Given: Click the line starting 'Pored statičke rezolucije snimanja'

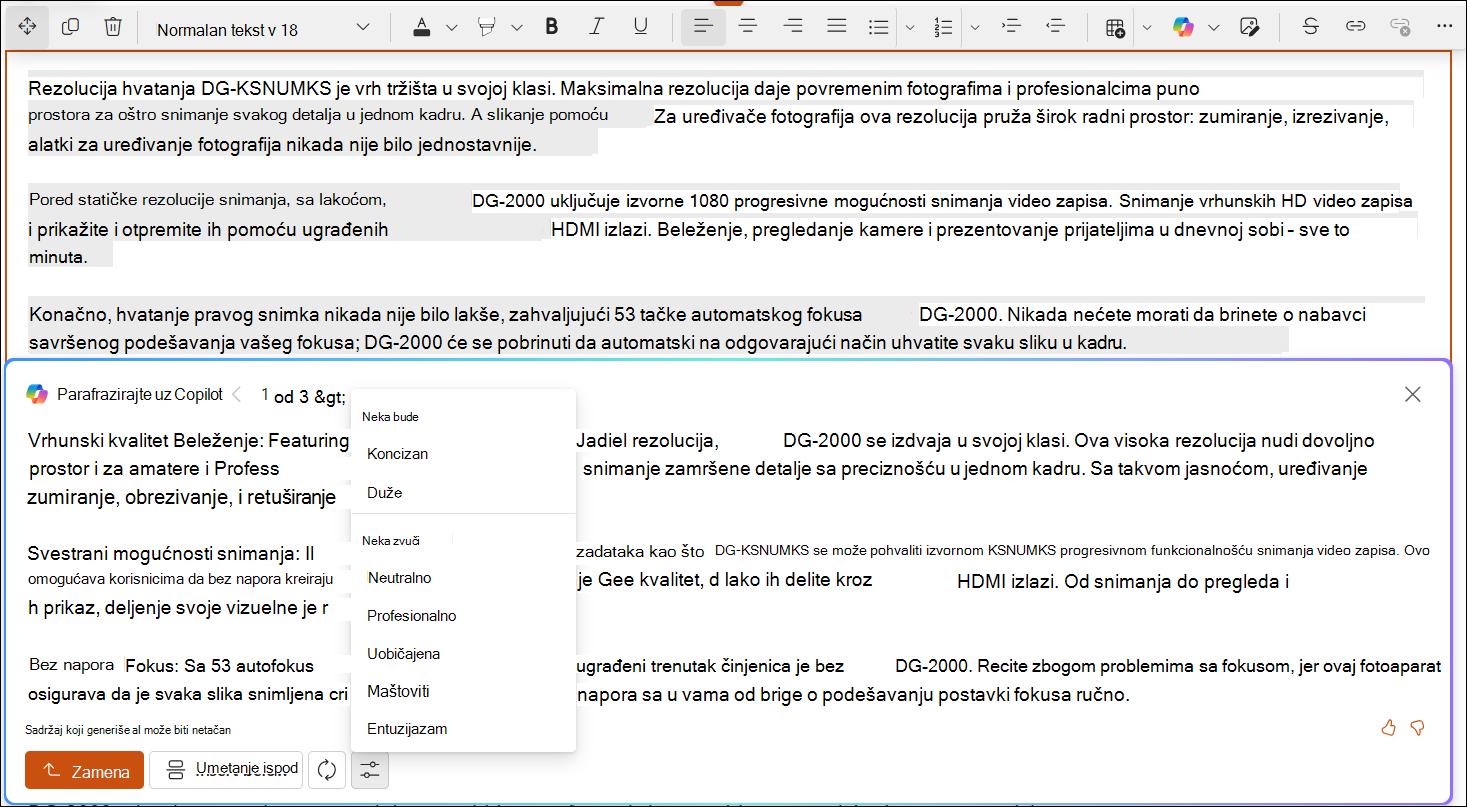Looking at the screenshot, I should [207, 199].
